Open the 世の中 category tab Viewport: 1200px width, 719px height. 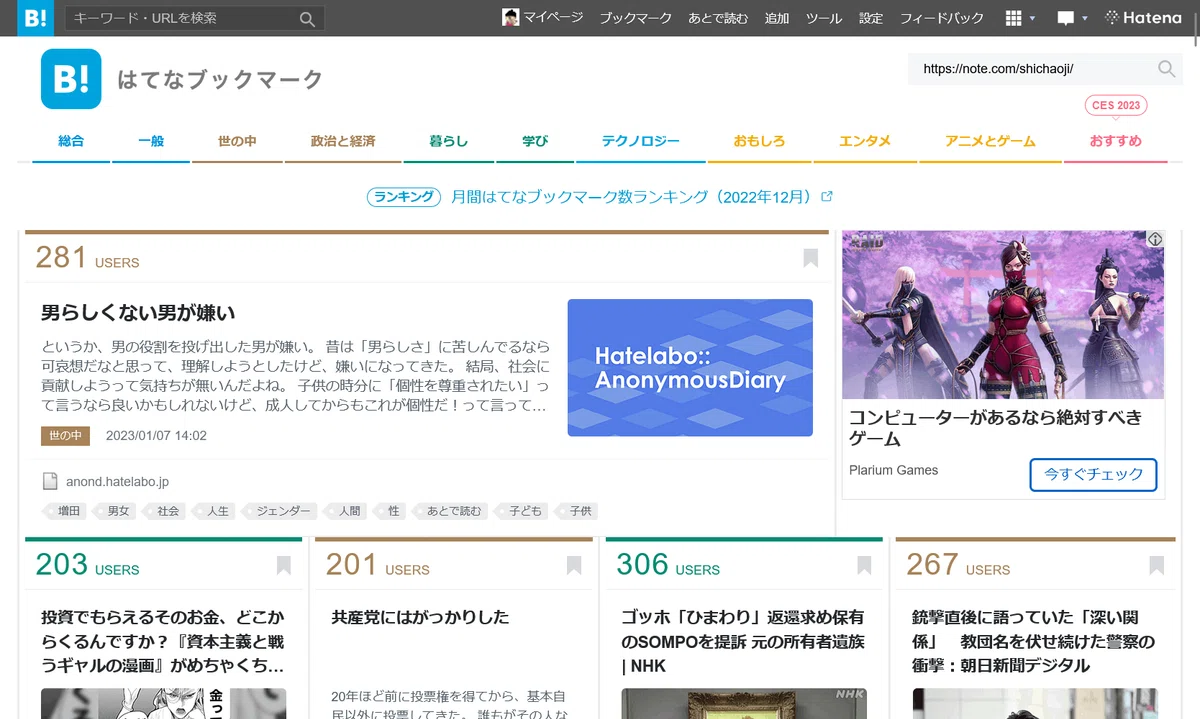pos(237,141)
